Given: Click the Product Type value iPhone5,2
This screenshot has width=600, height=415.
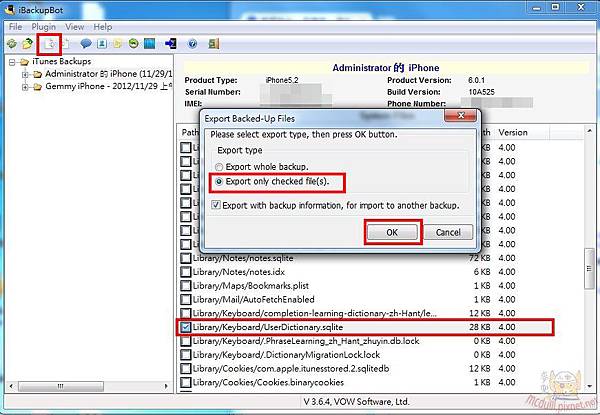Looking at the screenshot, I should tap(282, 81).
